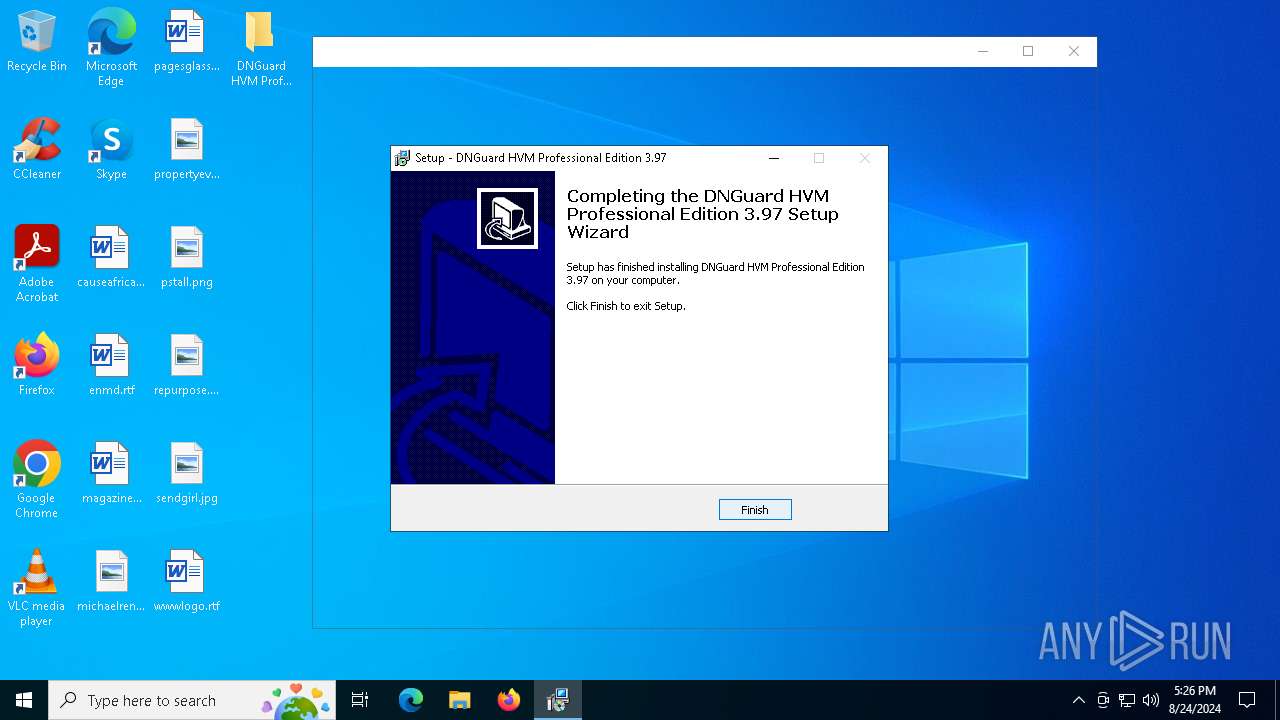Viewport: 1280px width, 720px height.
Task: Open the volume speaker tray icon
Action: point(1151,700)
